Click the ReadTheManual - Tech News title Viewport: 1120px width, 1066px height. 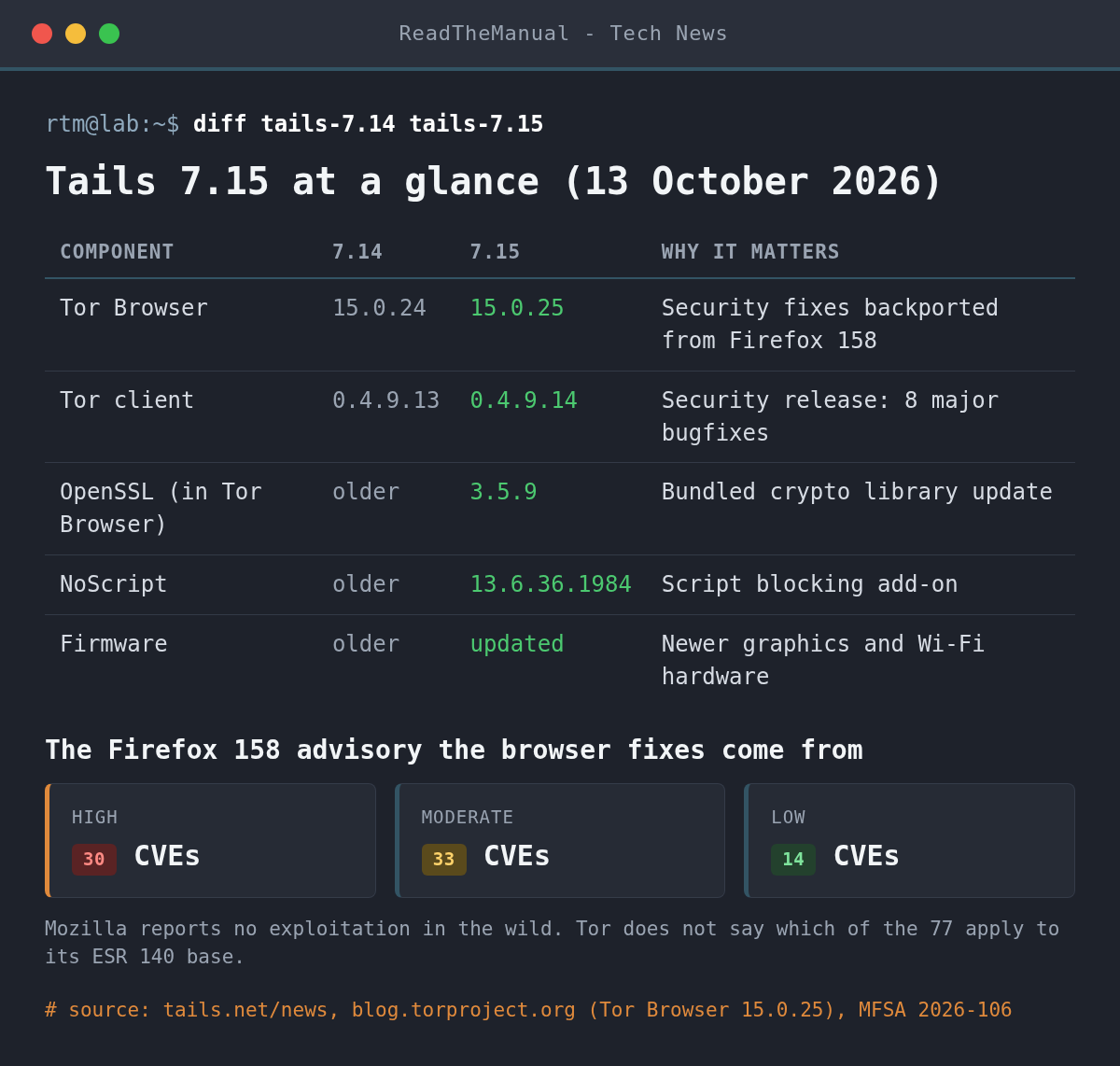[563, 34]
